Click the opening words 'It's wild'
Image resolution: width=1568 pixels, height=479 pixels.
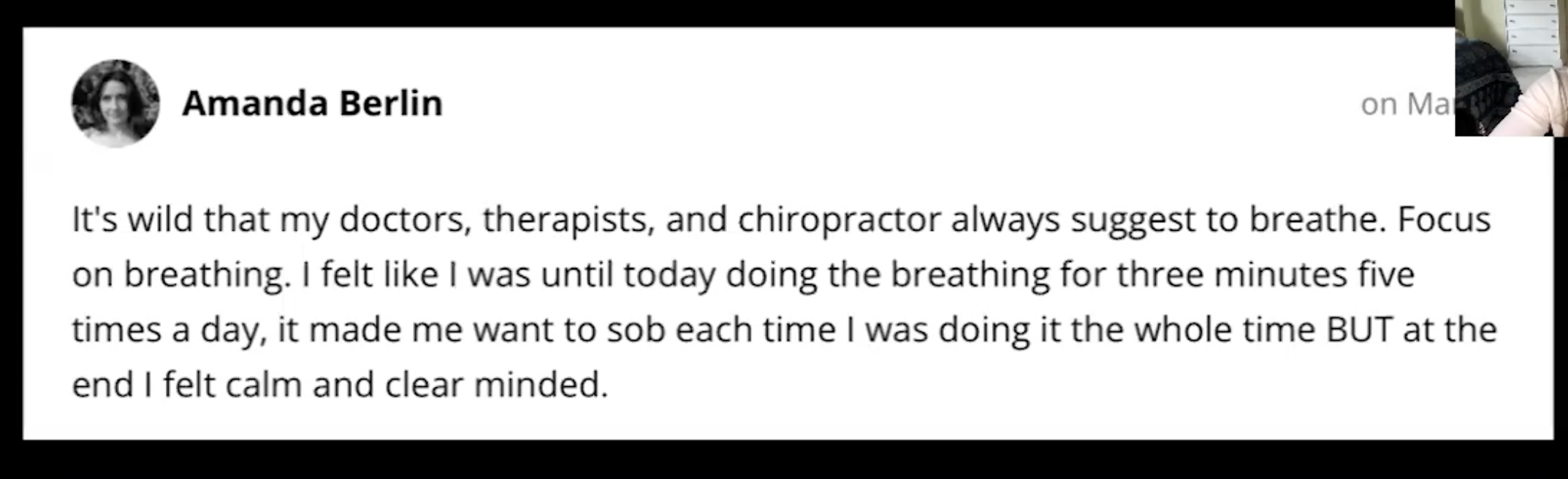tap(132, 219)
